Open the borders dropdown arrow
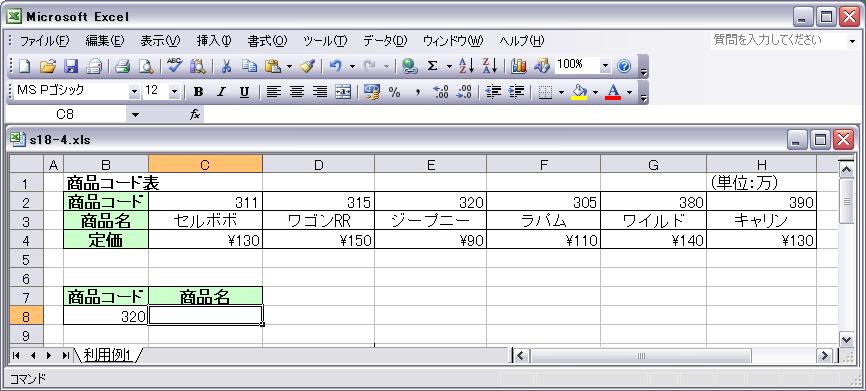Viewport: 866px width, 391px height. point(561,92)
